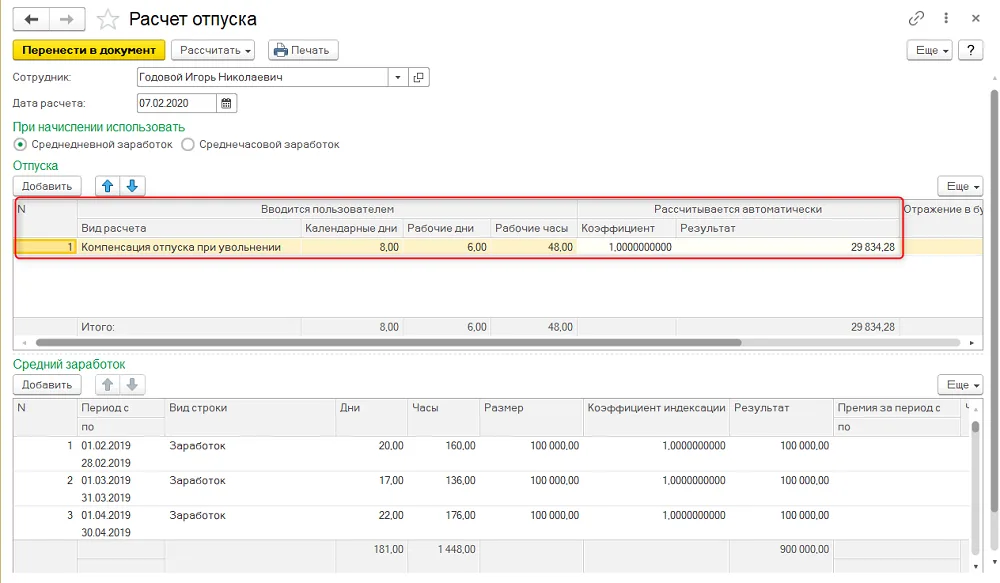
Task: Open the calendar picker for Дата расчета
Action: [x=226, y=103]
